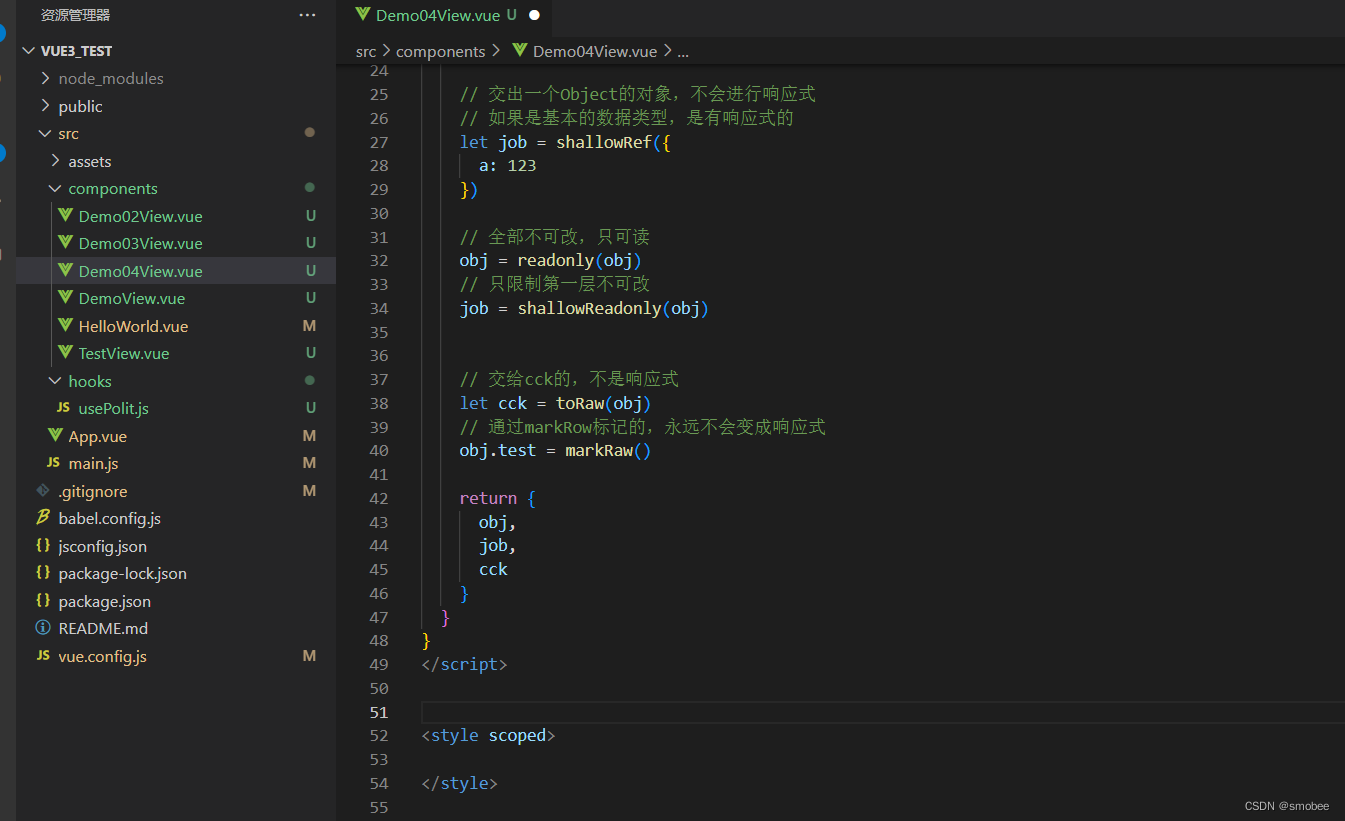Click the Vue icon in the editor tab
This screenshot has width=1345, height=821.
pyautogui.click(x=363, y=15)
